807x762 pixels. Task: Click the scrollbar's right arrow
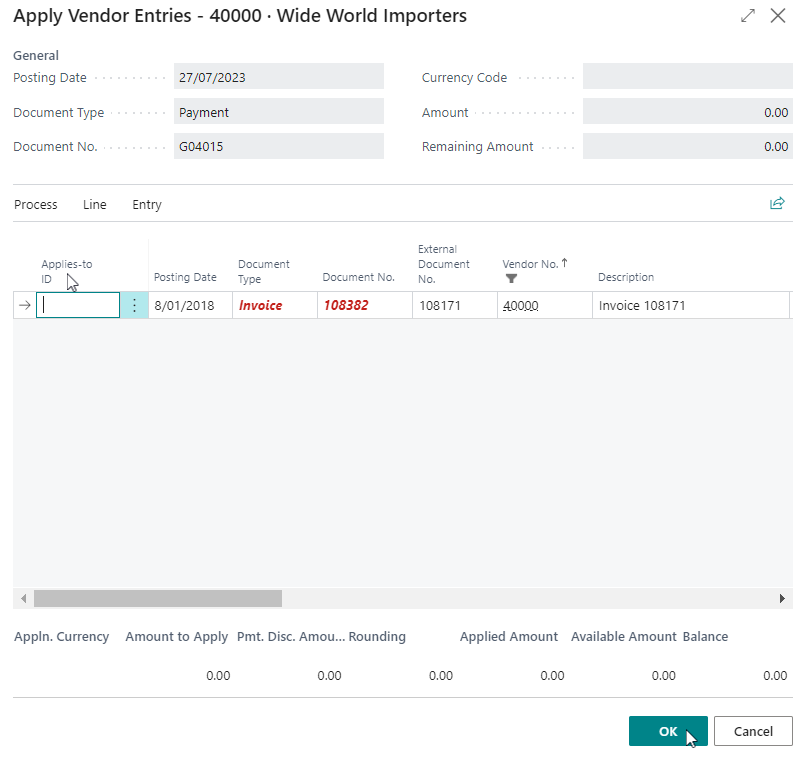point(783,598)
